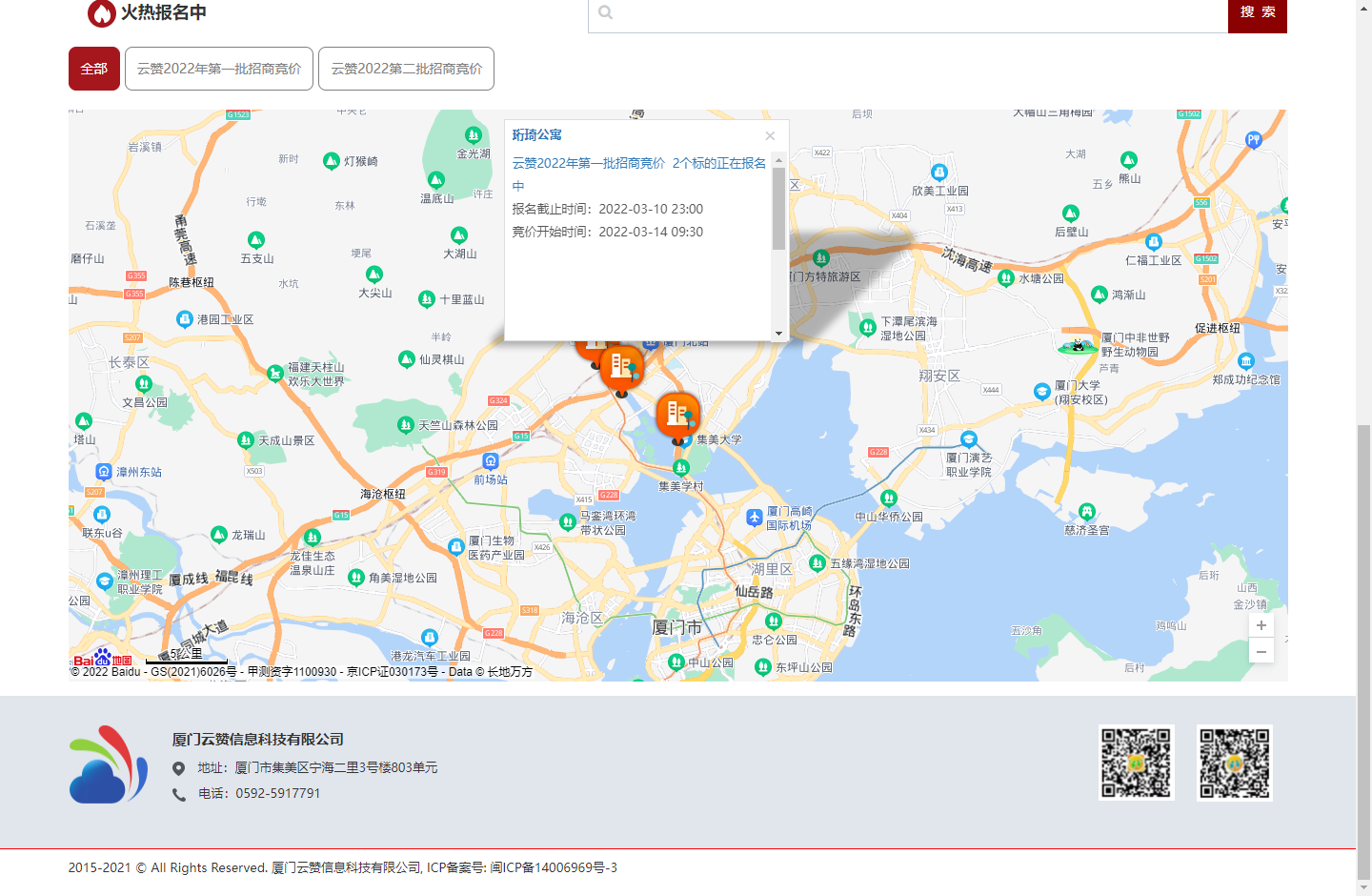Select 云赞2022年第一批招商竞价 tab

[x=219, y=69]
